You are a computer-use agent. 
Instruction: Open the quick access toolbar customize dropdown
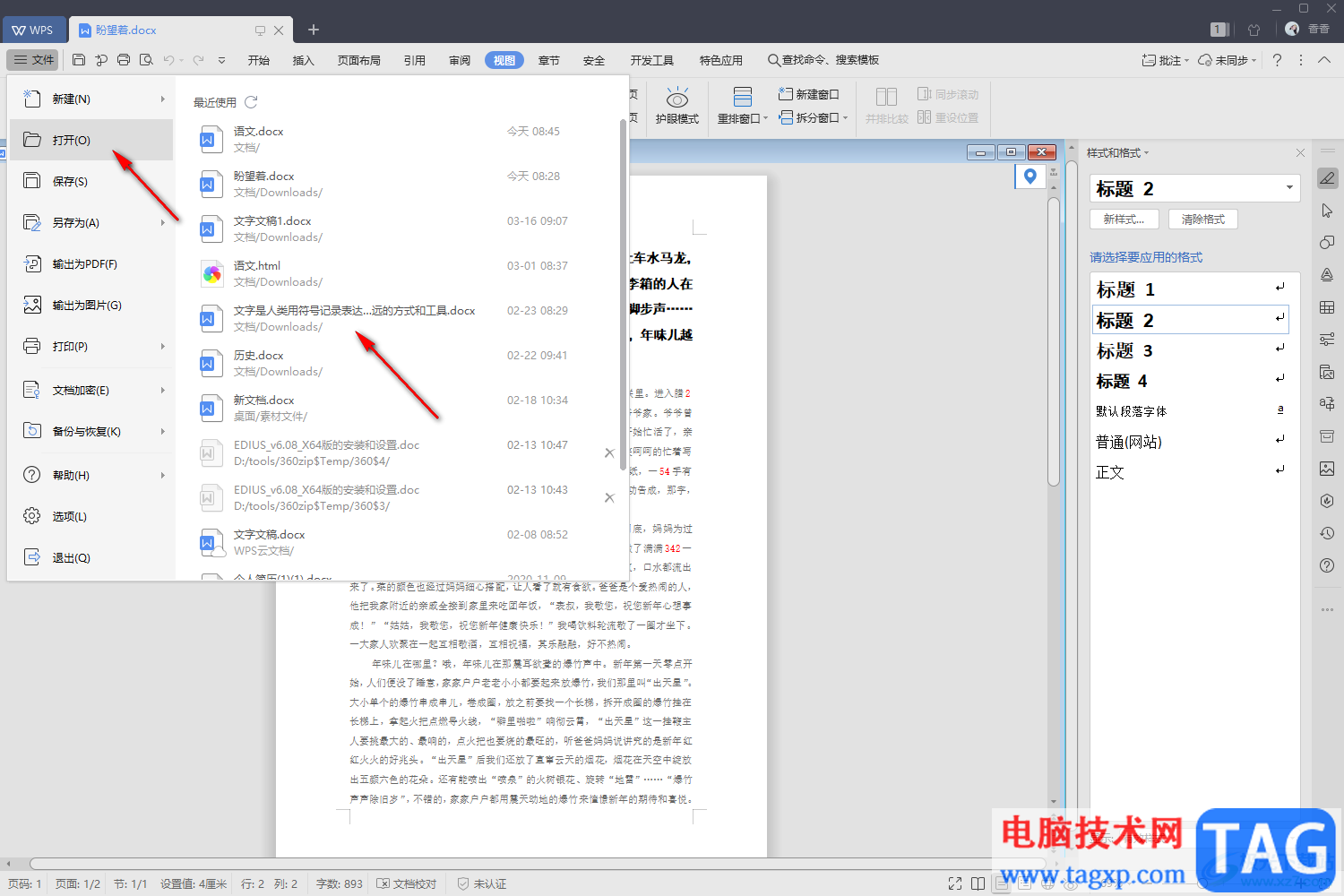tap(221, 60)
